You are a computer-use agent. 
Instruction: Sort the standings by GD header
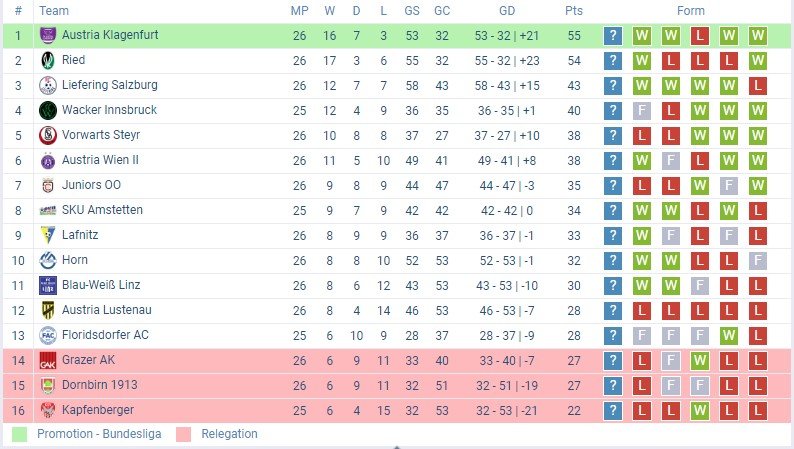(x=507, y=11)
